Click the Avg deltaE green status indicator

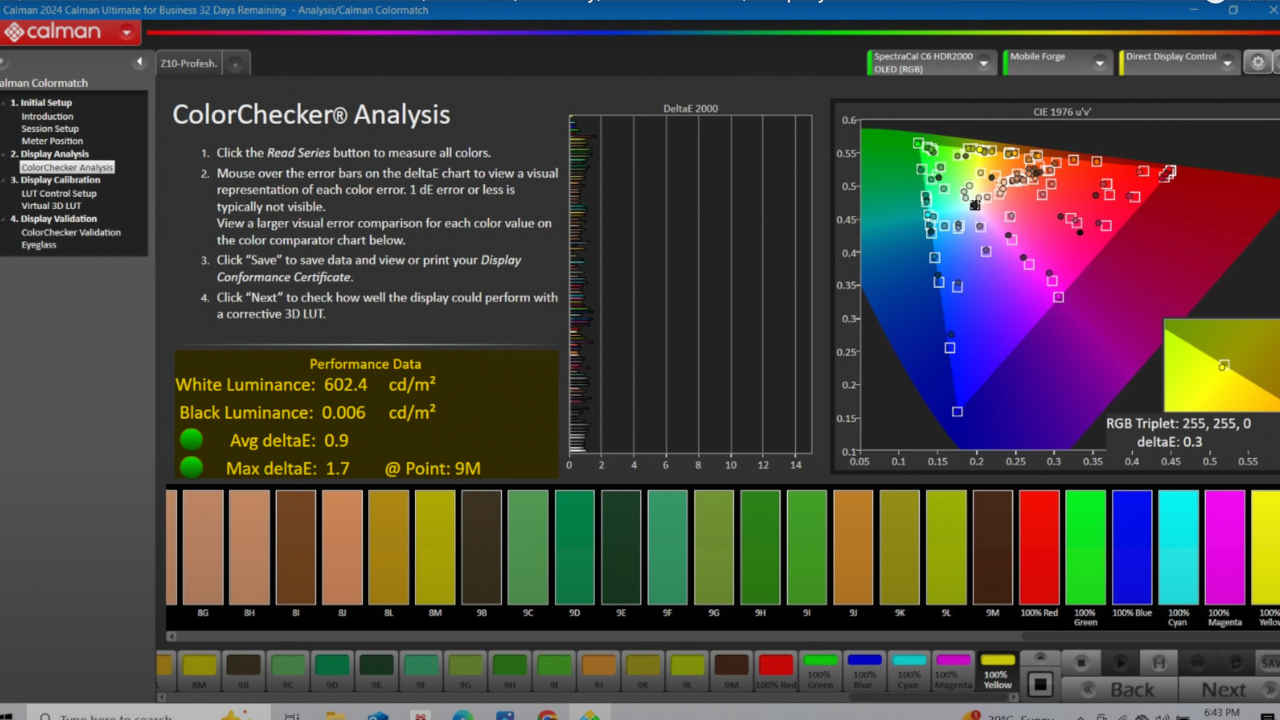(x=191, y=439)
